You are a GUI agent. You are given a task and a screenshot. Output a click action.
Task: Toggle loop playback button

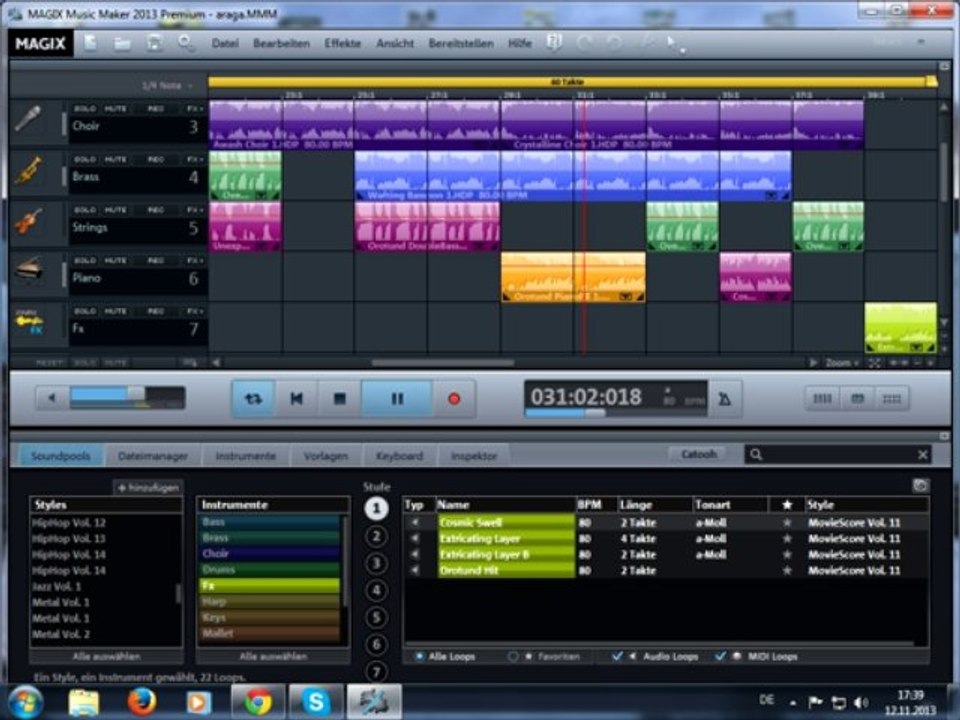[253, 399]
